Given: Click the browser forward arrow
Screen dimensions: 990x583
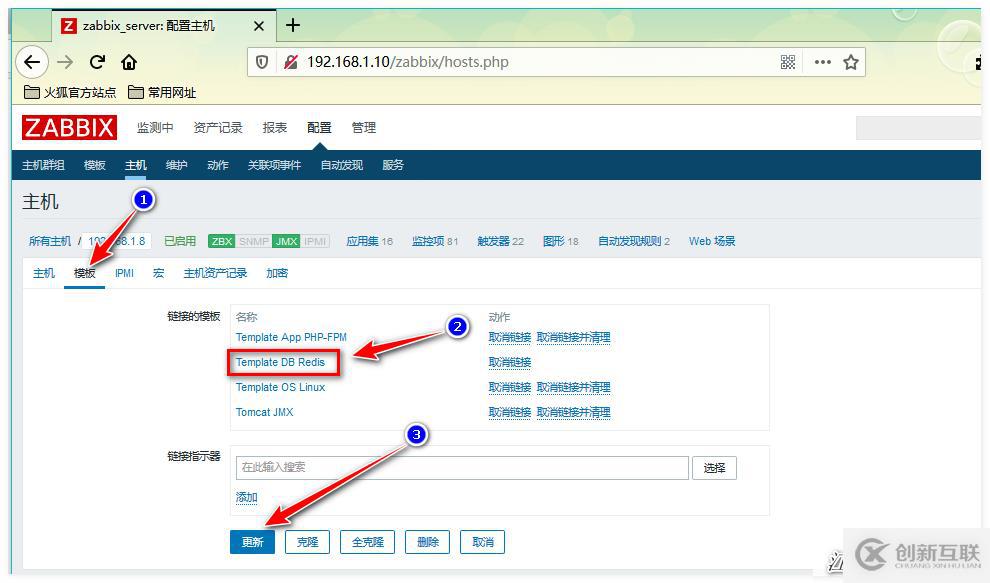Looking at the screenshot, I should tap(63, 62).
